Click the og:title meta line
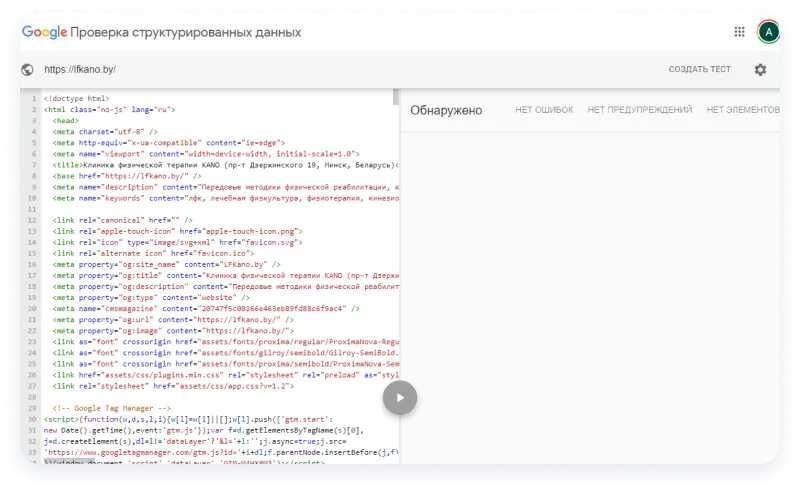This screenshot has width=800, height=492. pyautogui.click(x=226, y=276)
